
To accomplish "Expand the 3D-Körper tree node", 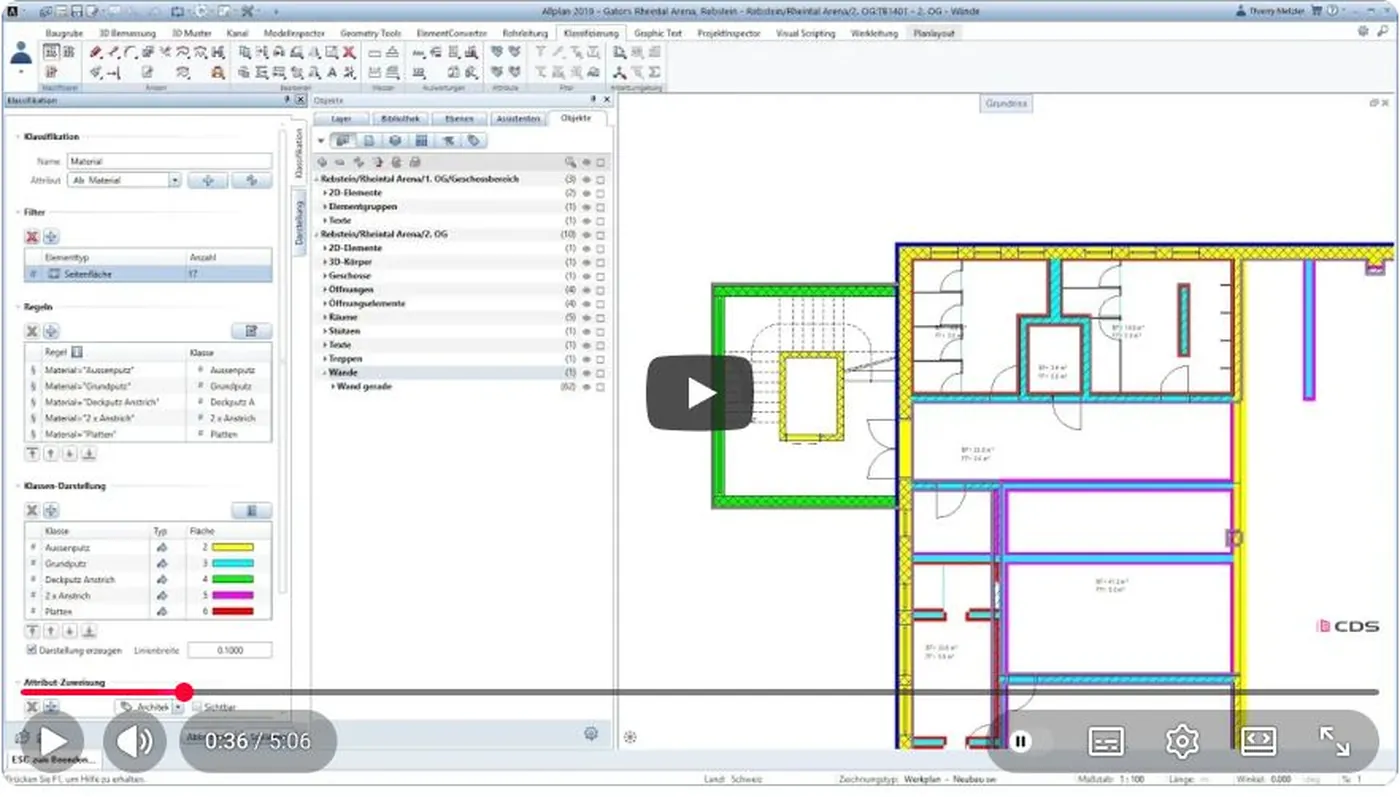I will (325, 262).
